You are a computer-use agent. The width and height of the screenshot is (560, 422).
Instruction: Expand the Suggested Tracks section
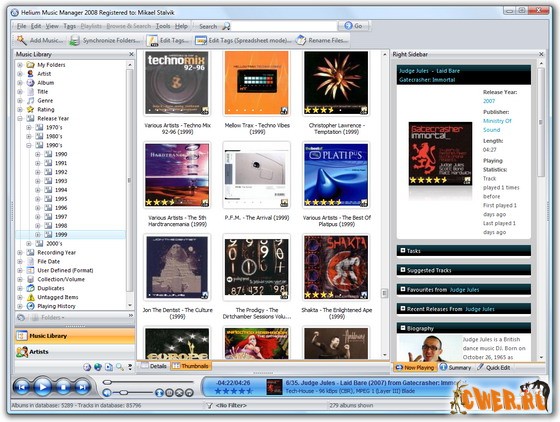(x=402, y=270)
